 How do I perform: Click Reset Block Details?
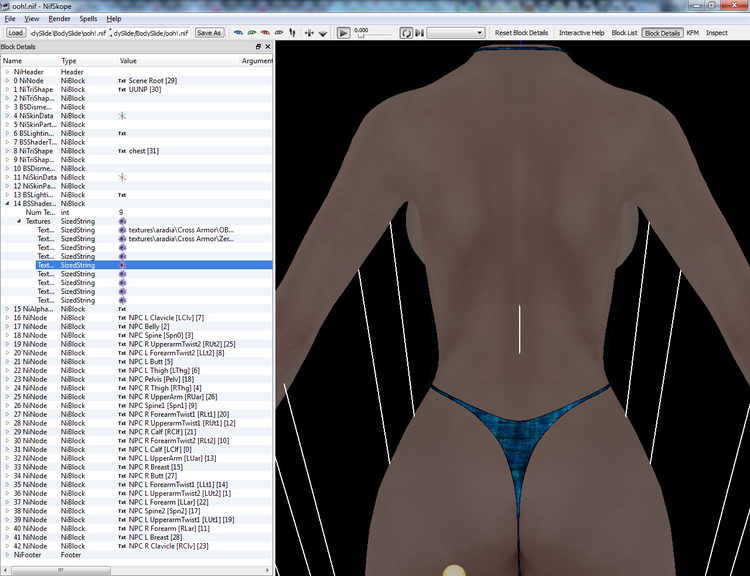[x=521, y=33]
